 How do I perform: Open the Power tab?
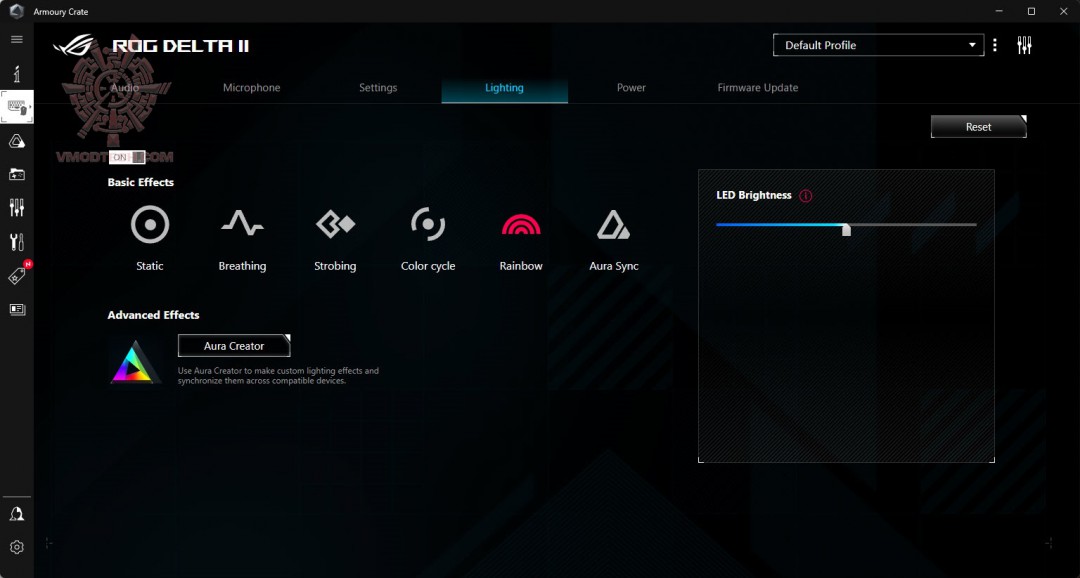coord(631,88)
